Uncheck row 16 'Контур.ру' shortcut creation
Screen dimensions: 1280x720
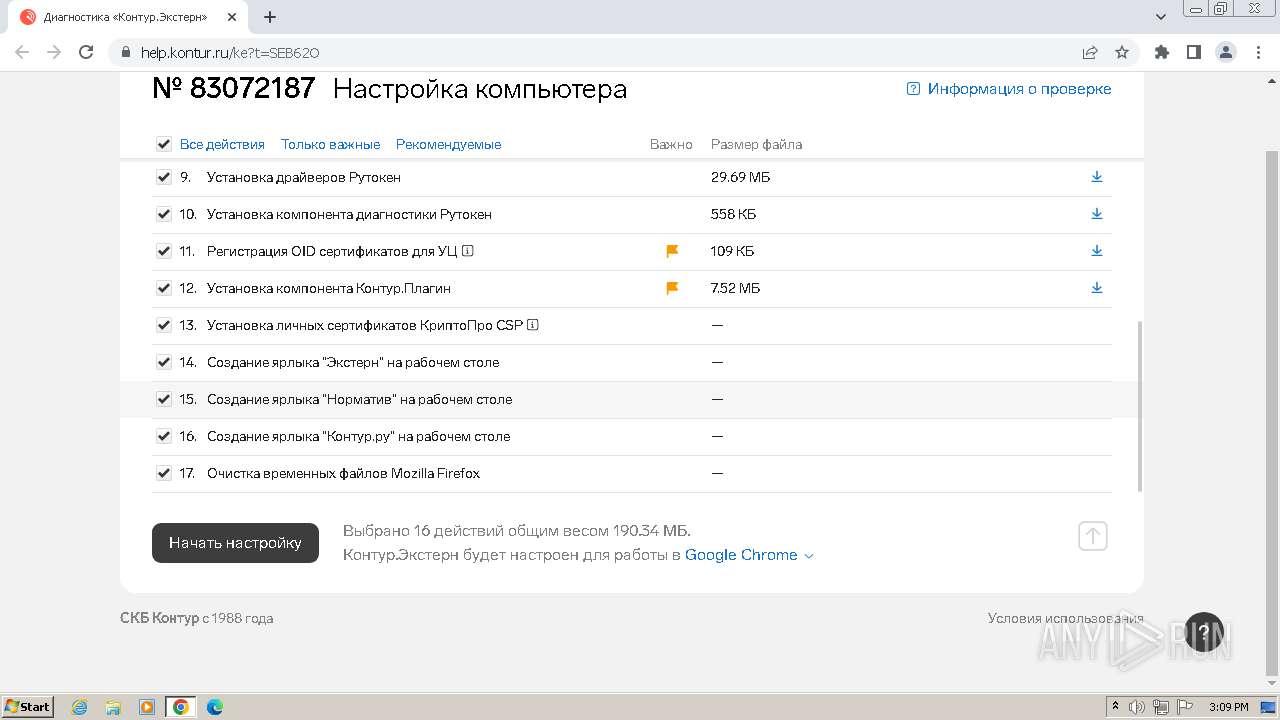pos(164,436)
